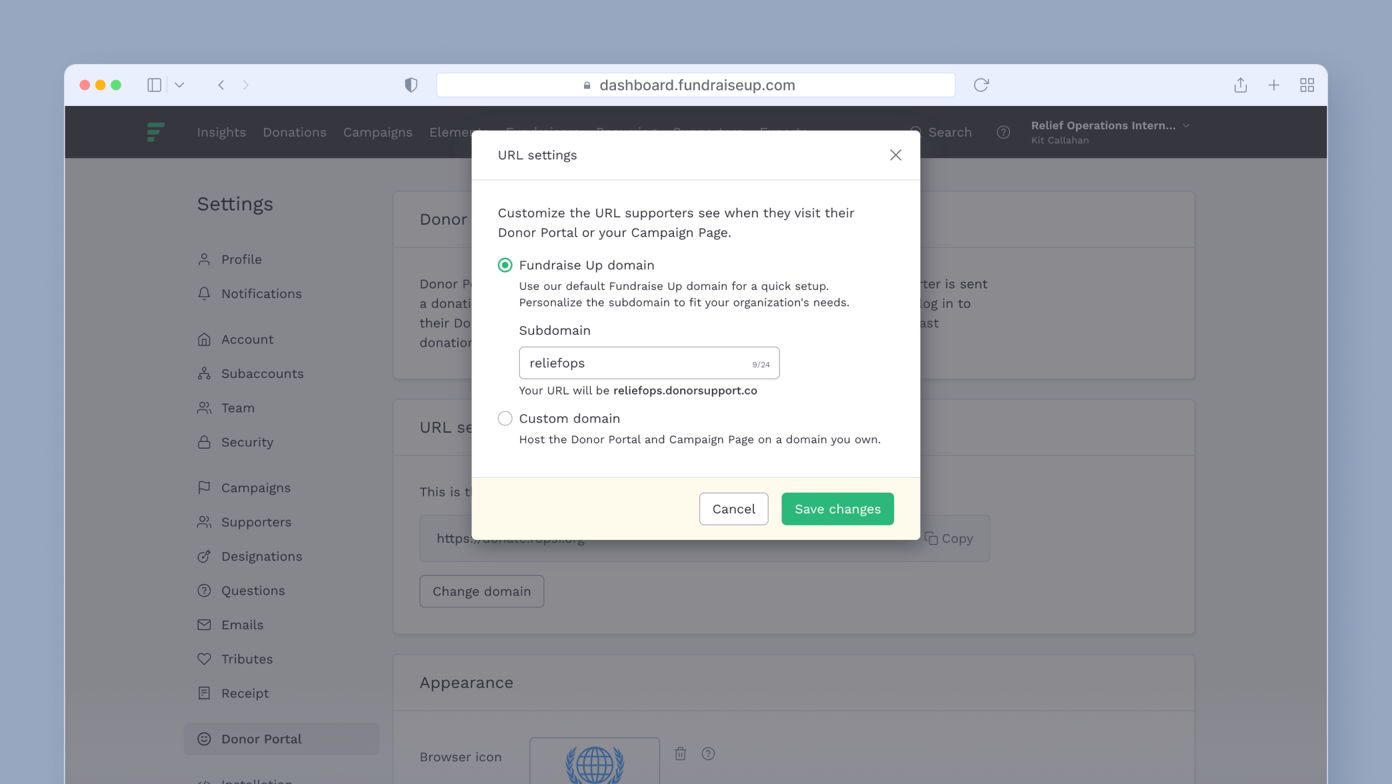The image size is (1392, 784).
Task: Select the Fundraise Up domain radio option
Action: [505, 265]
